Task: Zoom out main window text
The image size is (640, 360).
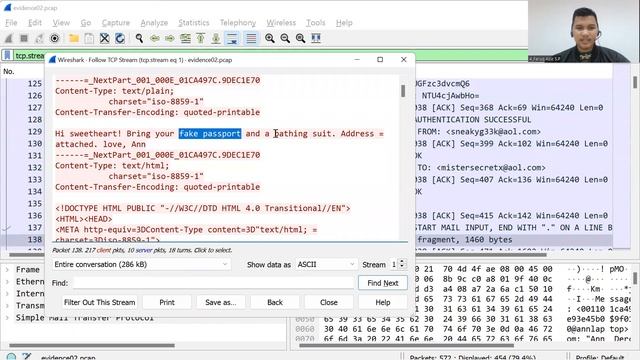Action: [x=285, y=38]
